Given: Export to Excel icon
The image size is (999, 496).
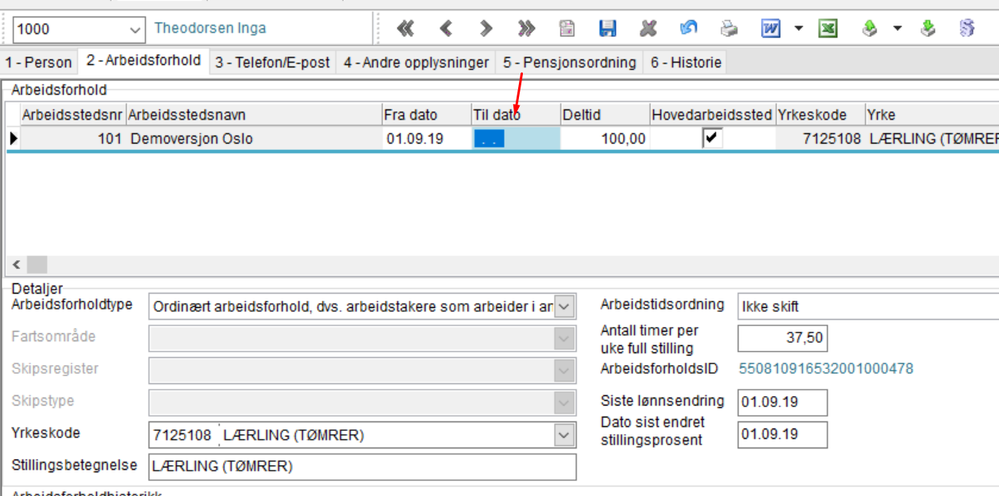Looking at the screenshot, I should tap(828, 28).
